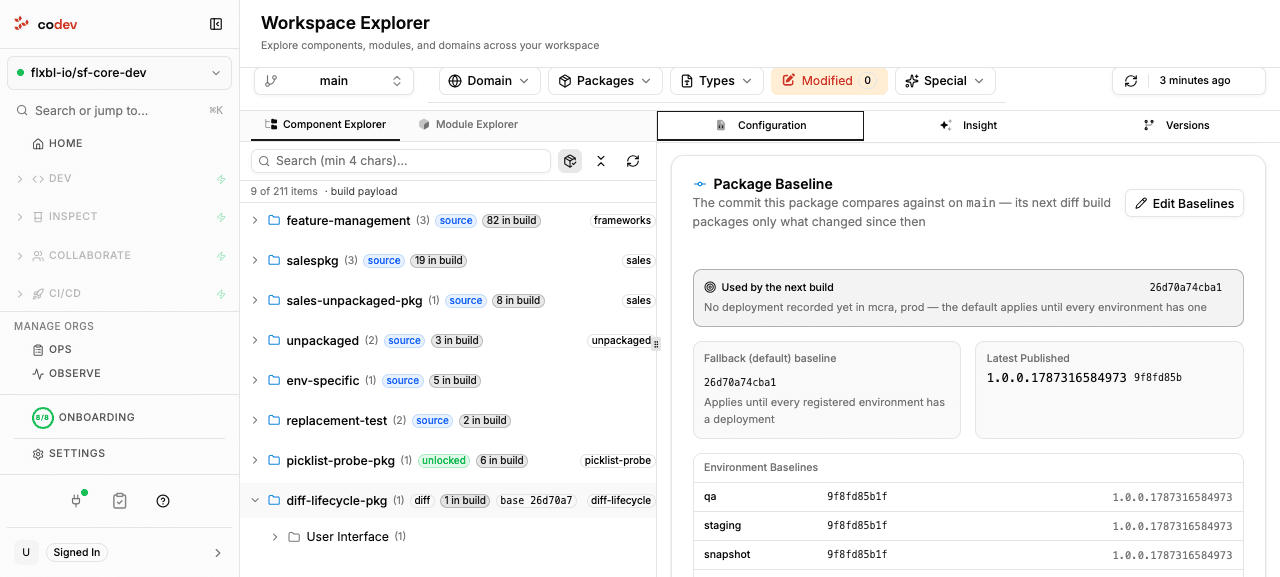
Task: Open the Domain filter dropdown
Action: [x=490, y=81]
